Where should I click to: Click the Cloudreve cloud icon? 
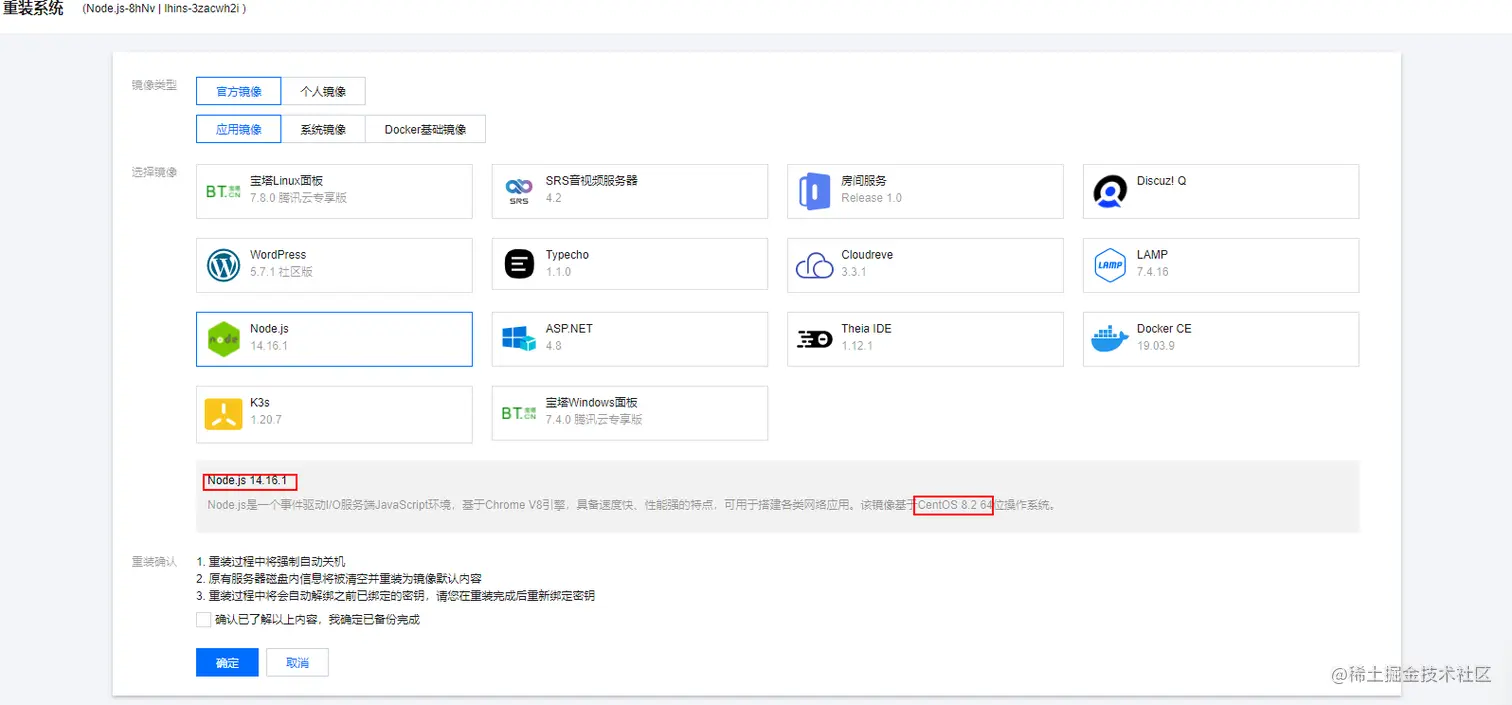[x=814, y=266]
